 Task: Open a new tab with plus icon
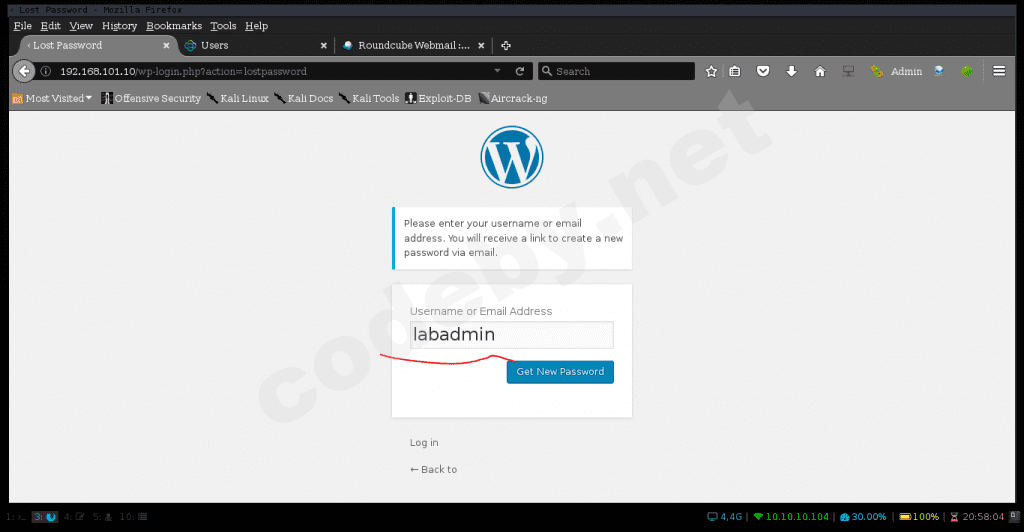[x=505, y=45]
